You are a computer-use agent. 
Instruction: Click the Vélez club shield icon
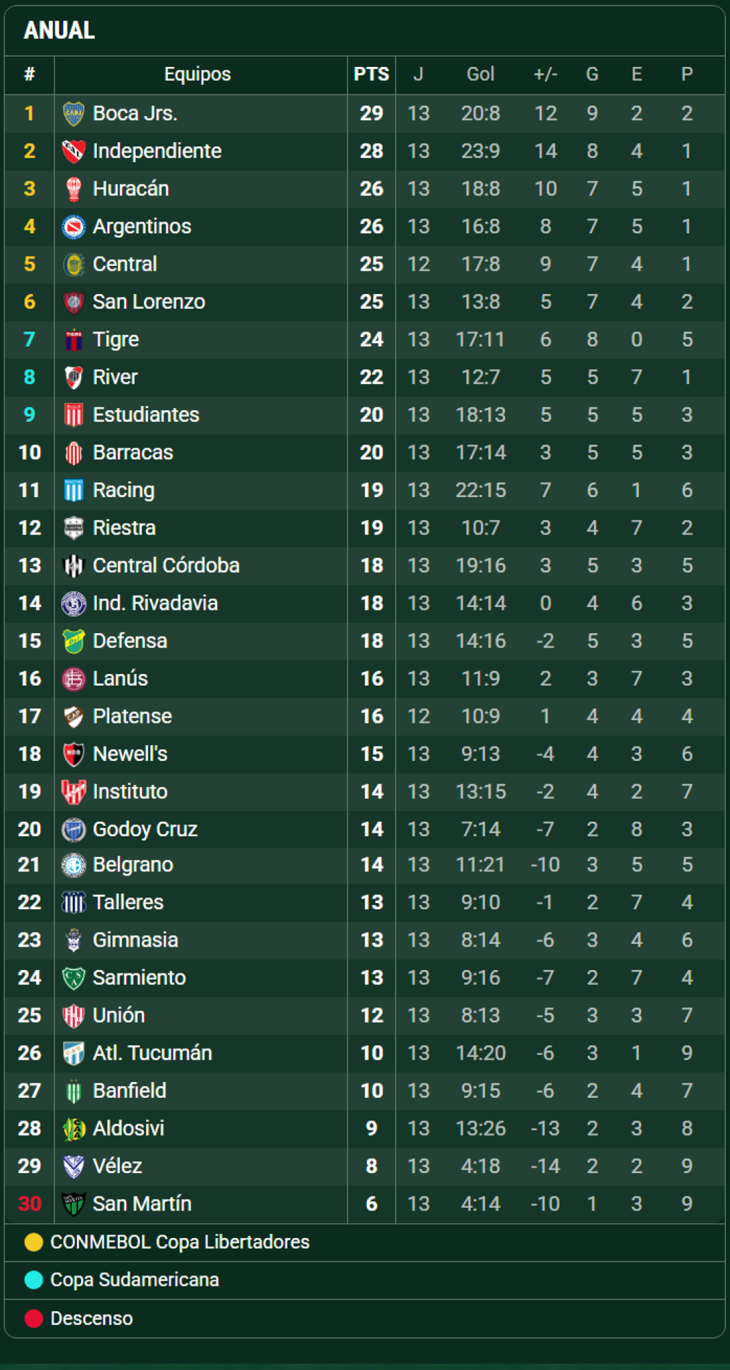[x=73, y=1166]
